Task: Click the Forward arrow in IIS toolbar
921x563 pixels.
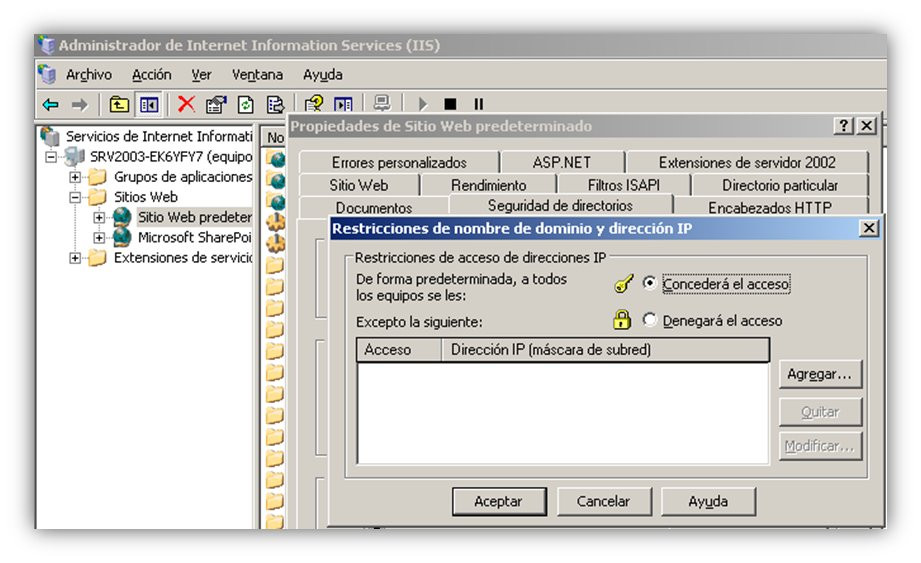Action: (x=79, y=104)
